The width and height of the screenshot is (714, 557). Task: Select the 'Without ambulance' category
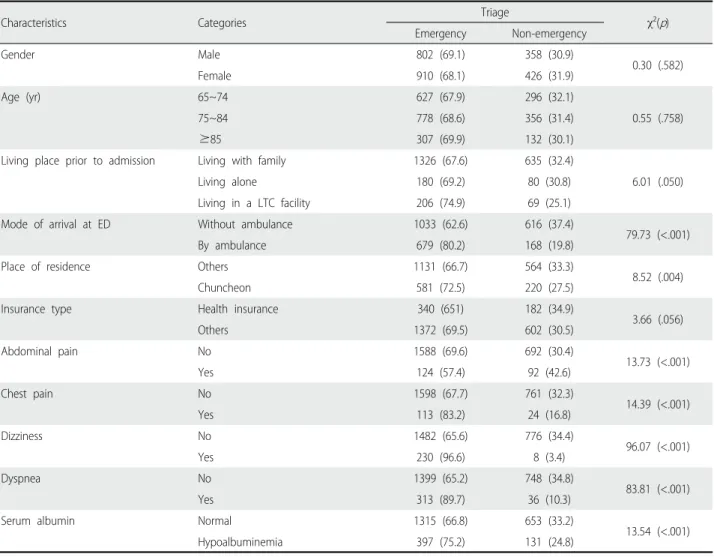[245, 224]
